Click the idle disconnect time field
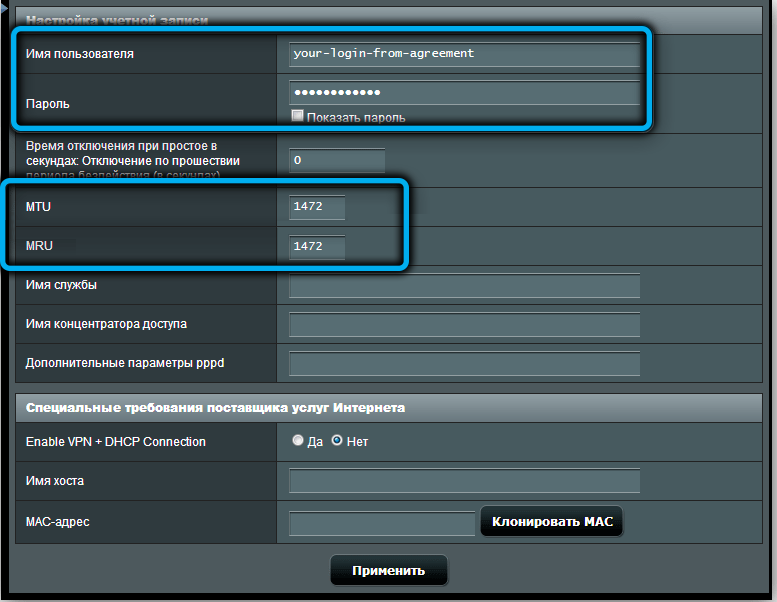 pos(337,161)
